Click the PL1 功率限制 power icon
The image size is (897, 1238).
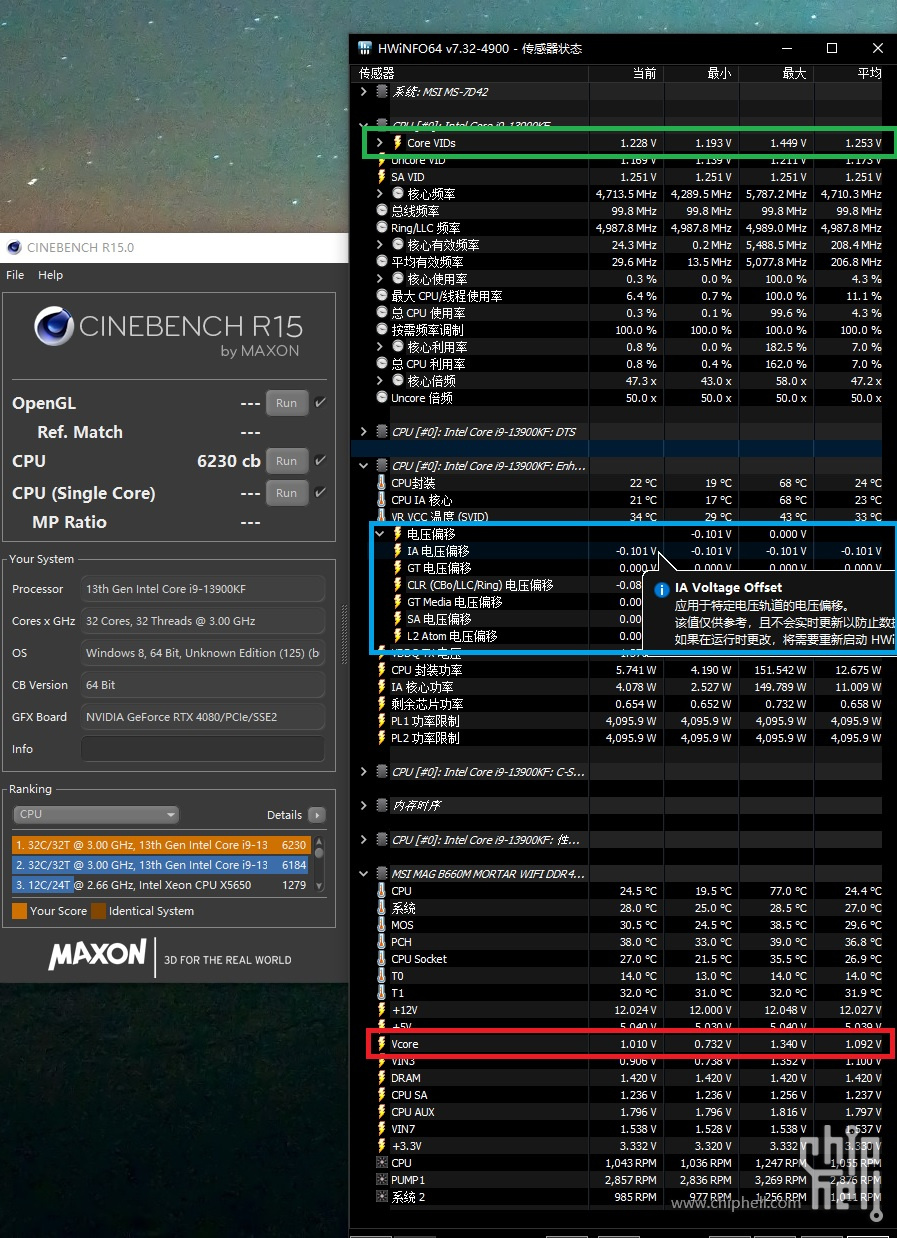click(381, 721)
